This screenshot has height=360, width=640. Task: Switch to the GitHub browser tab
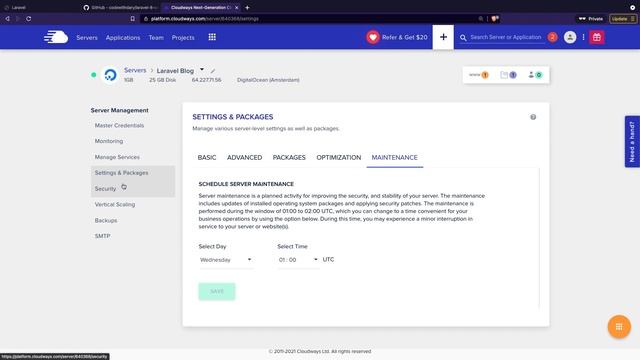click(x=121, y=7)
